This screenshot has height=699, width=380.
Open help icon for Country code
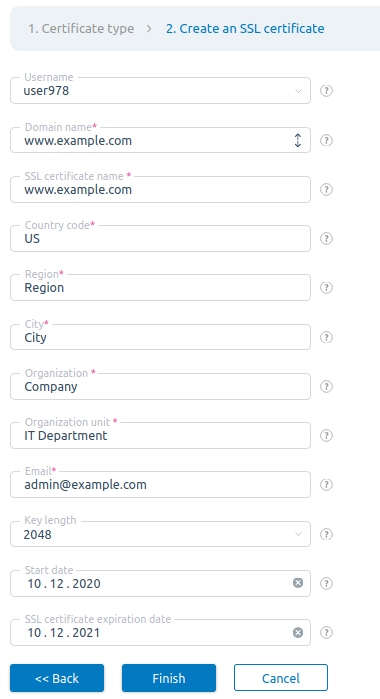(x=326, y=239)
